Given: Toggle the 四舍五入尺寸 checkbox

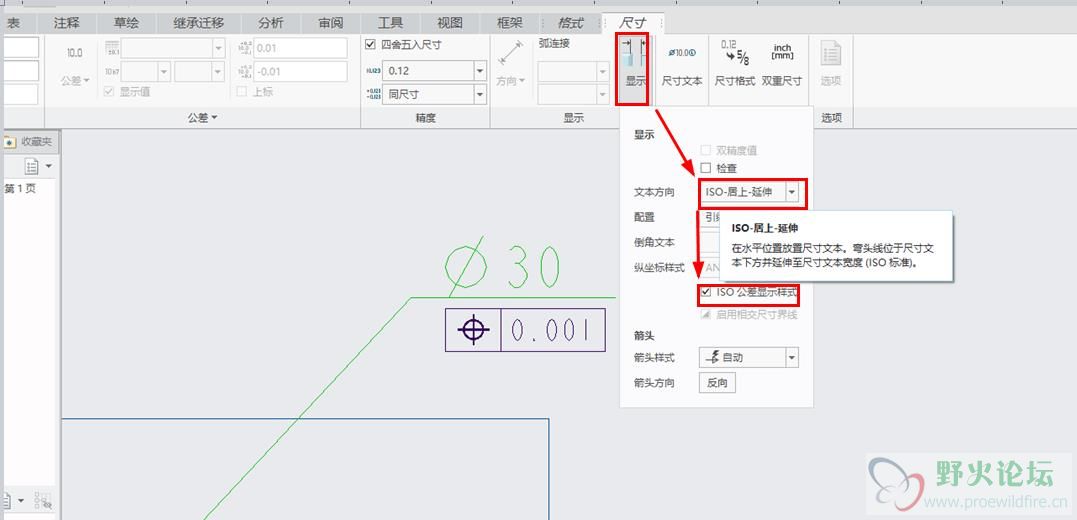Looking at the screenshot, I should pos(371,45).
